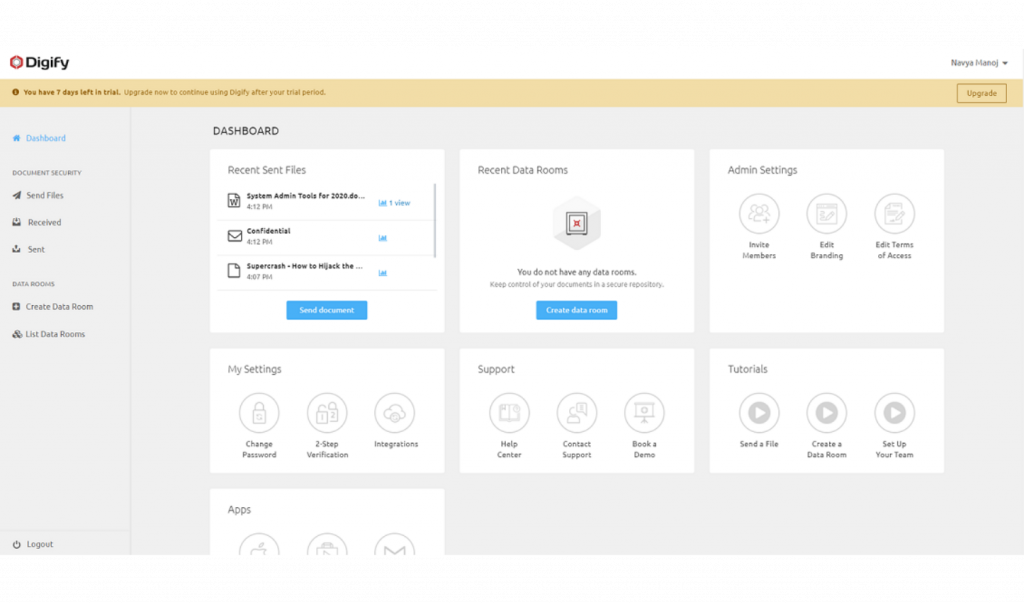The height and width of the screenshot is (604, 1024).
Task: Open the Change Password settings
Action: point(259,412)
